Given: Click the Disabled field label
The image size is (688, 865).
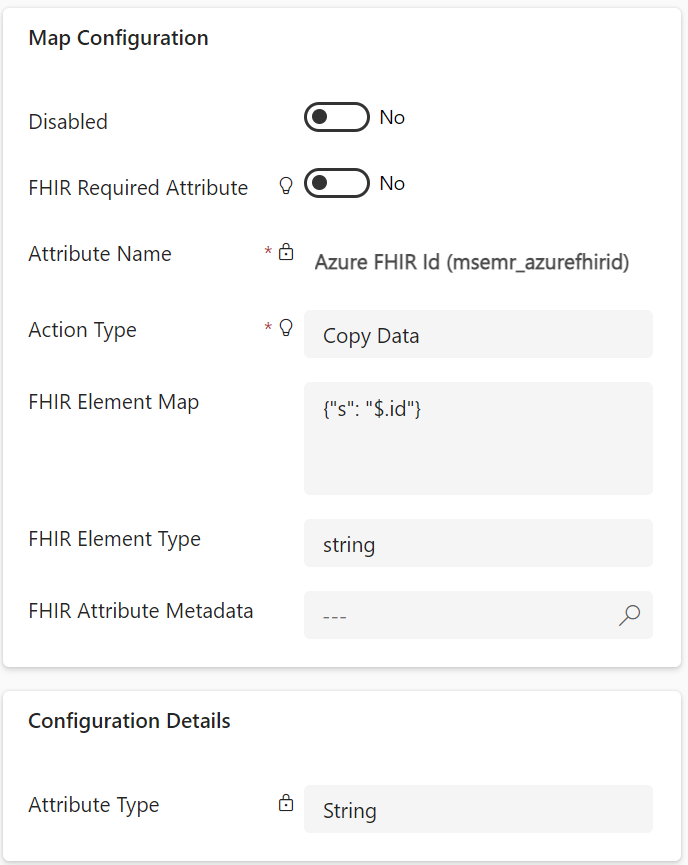Looking at the screenshot, I should pos(68,122).
